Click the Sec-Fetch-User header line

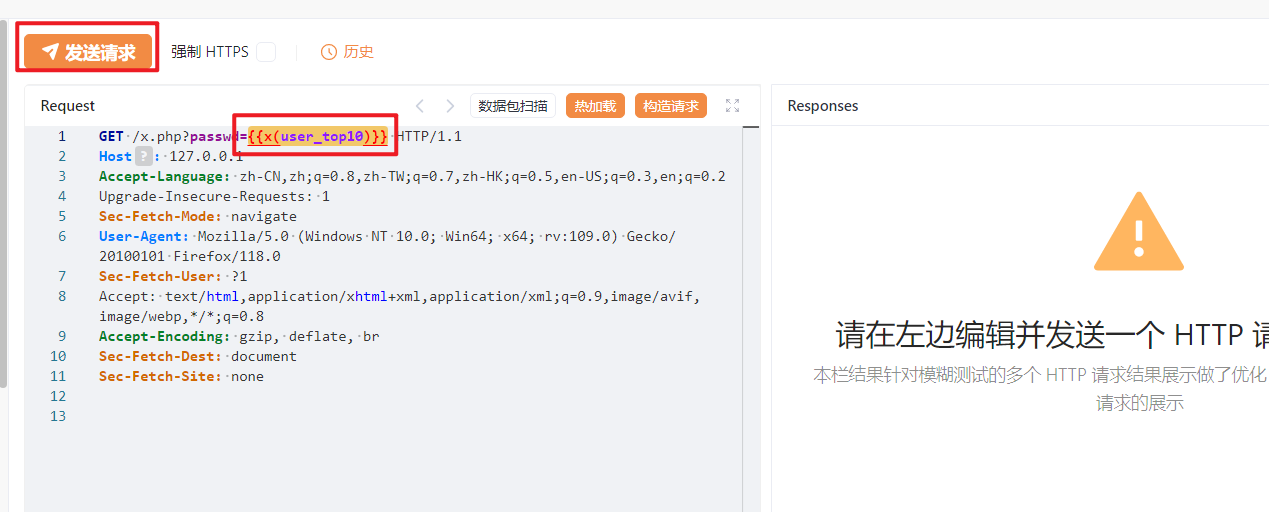173,276
